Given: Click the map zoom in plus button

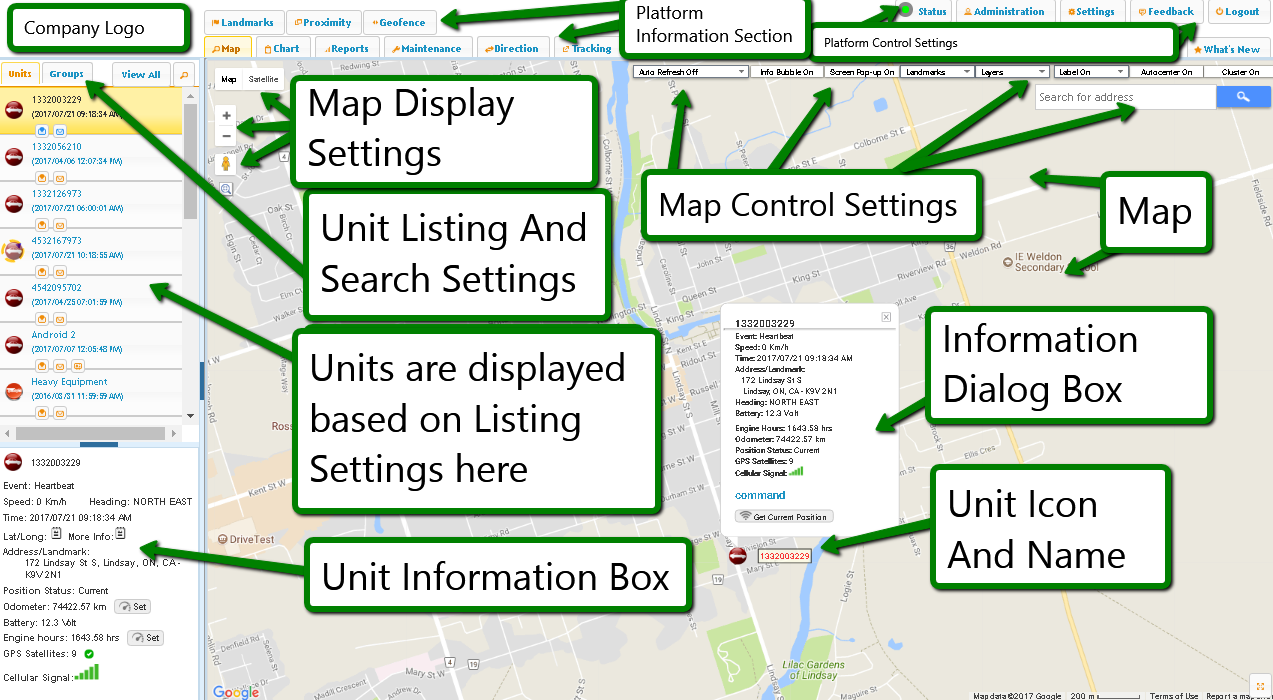Looking at the screenshot, I should (x=227, y=116).
